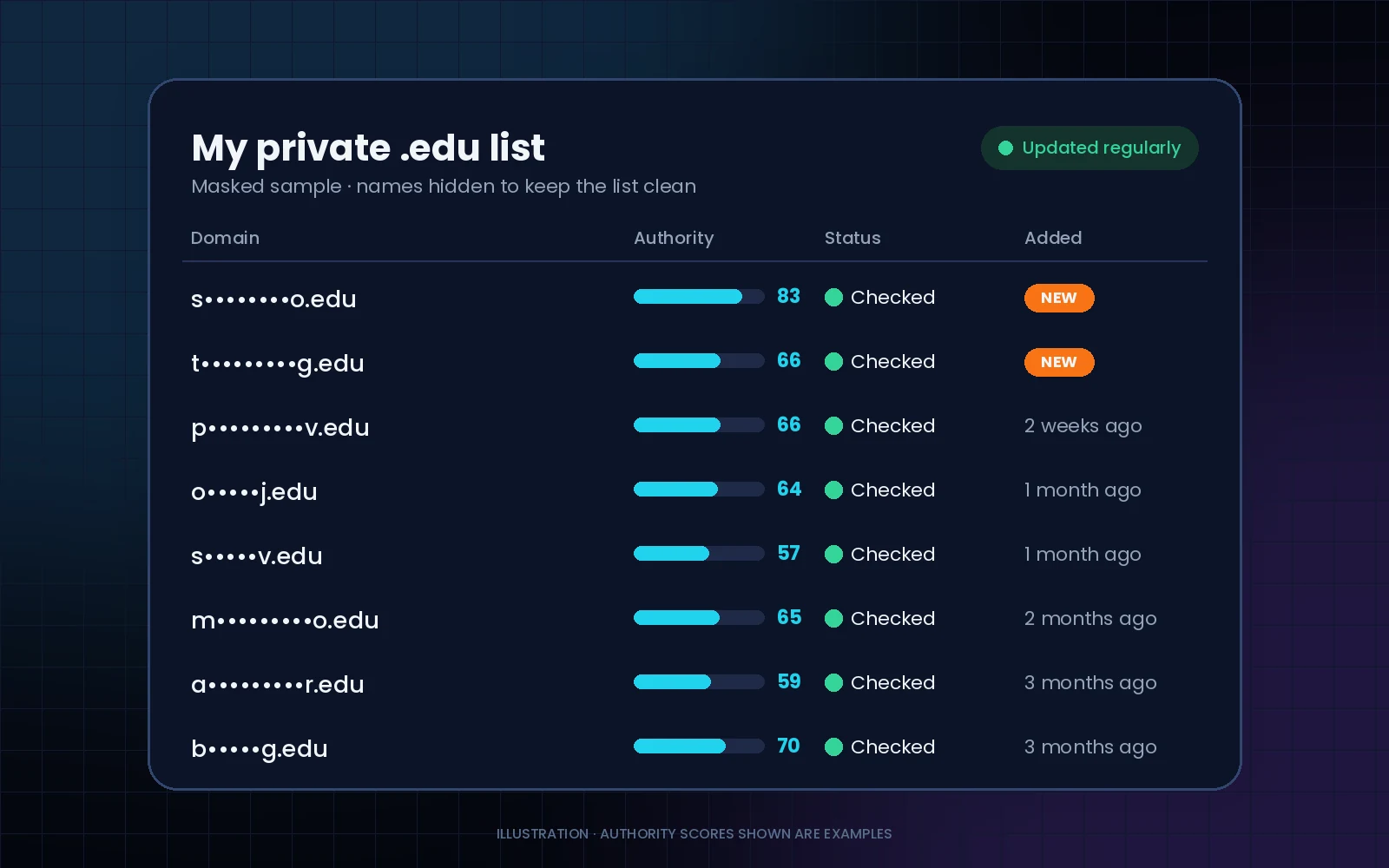Click the authority bar for b•••••g.edu
The width and height of the screenshot is (1389, 868).
(699, 746)
